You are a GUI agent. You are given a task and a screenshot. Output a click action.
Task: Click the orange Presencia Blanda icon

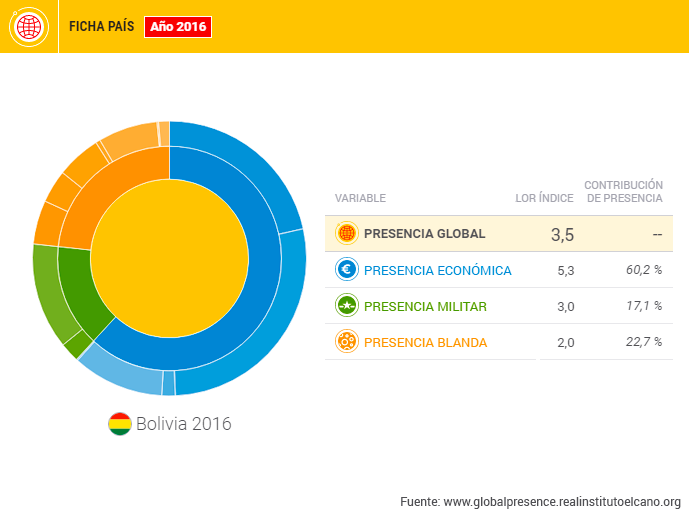346,342
